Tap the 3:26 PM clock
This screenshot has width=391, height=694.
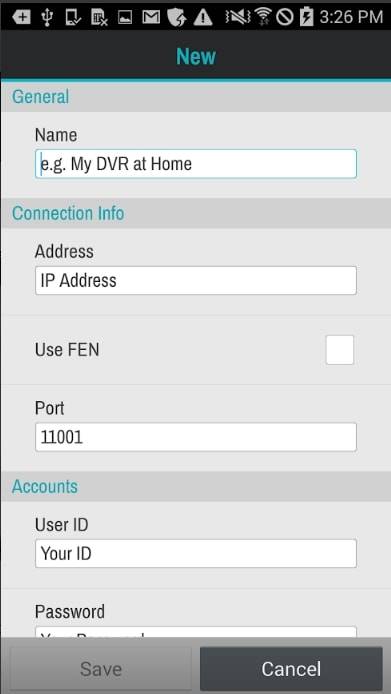pos(351,17)
